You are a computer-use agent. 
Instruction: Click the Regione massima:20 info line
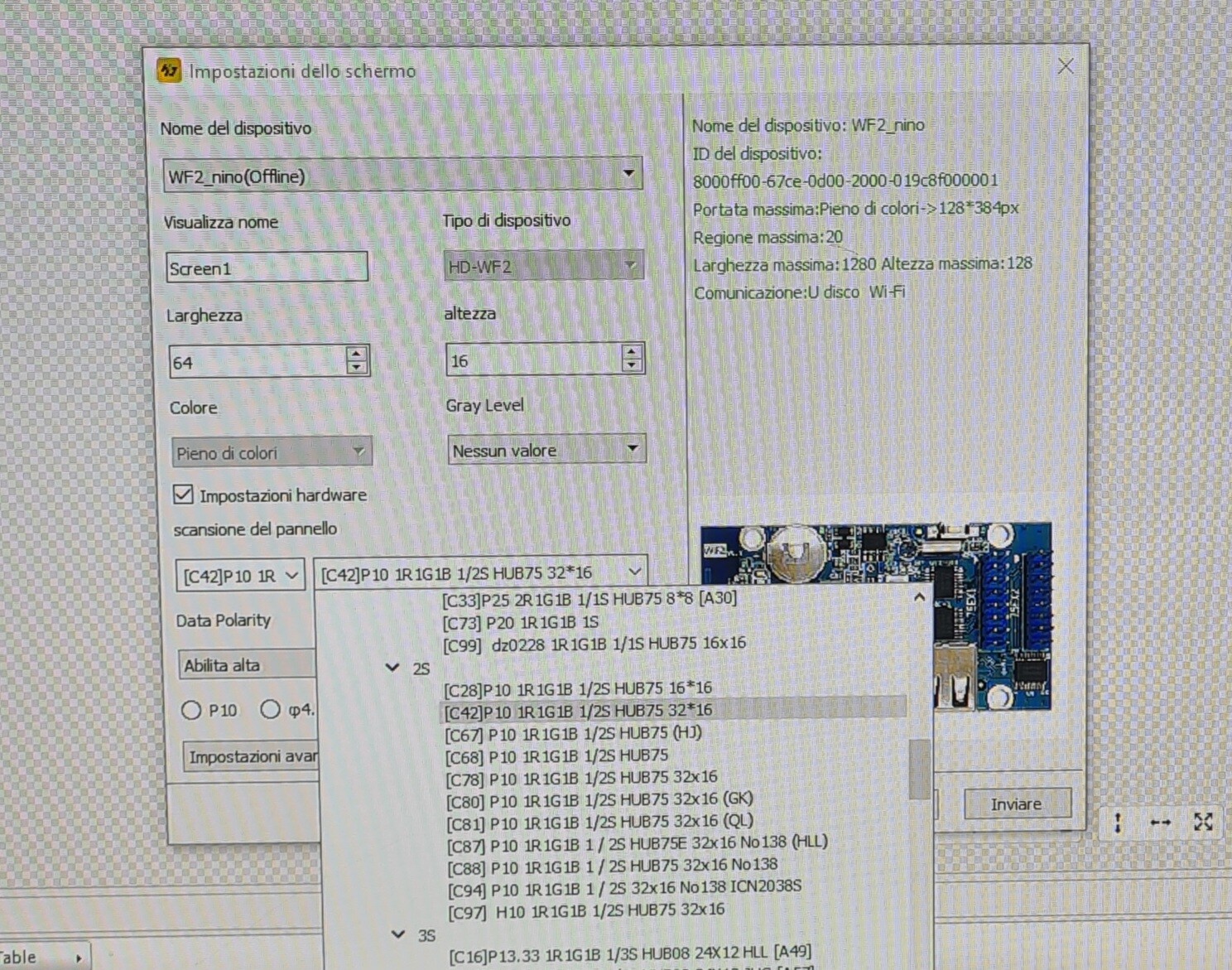coord(768,237)
